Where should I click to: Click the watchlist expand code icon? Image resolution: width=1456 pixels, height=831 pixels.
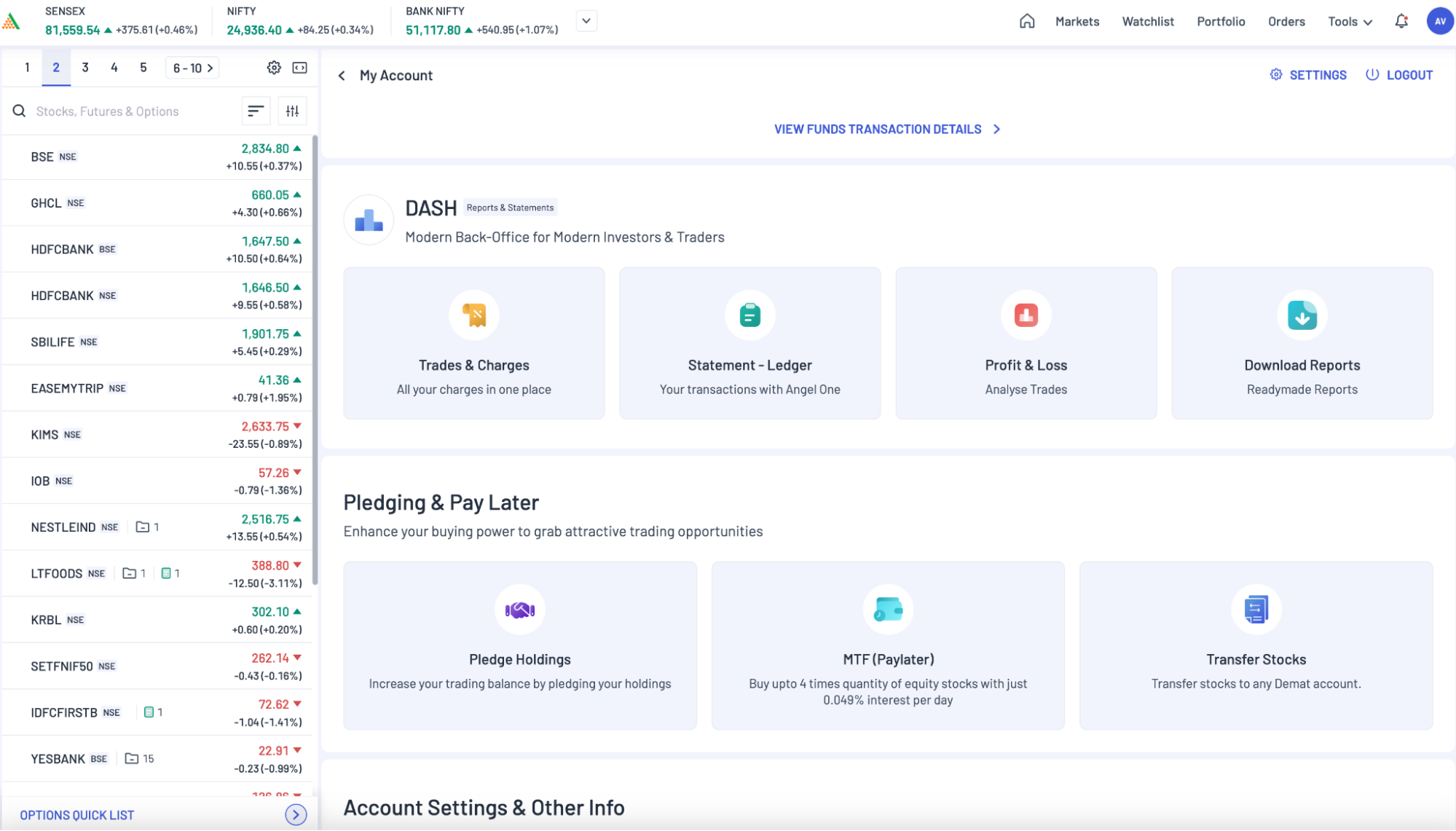click(x=299, y=68)
